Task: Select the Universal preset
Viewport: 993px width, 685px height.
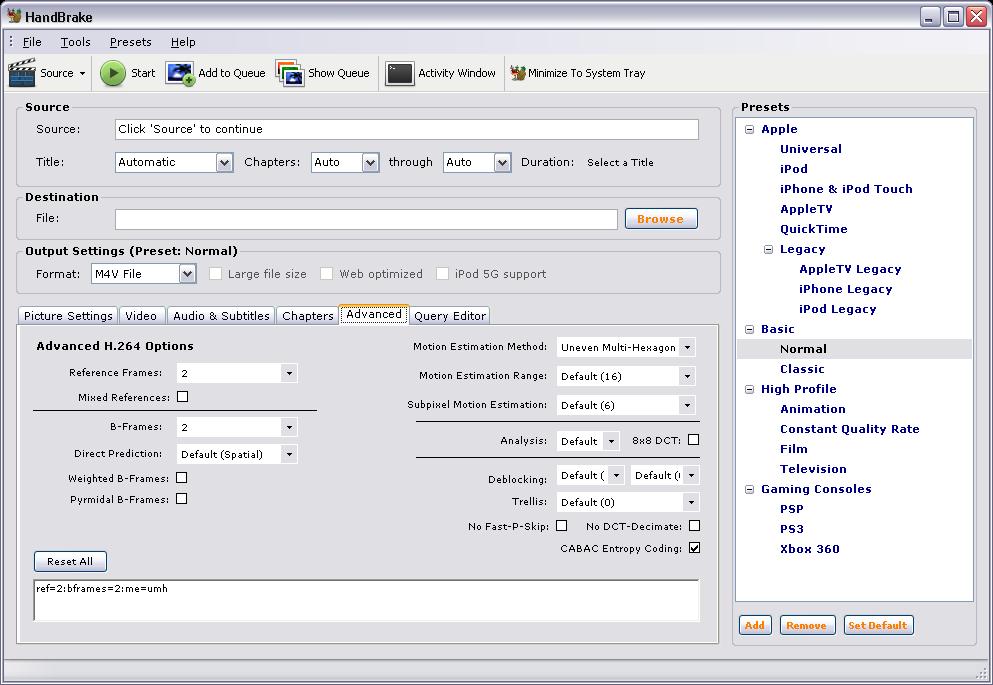Action: coord(811,149)
